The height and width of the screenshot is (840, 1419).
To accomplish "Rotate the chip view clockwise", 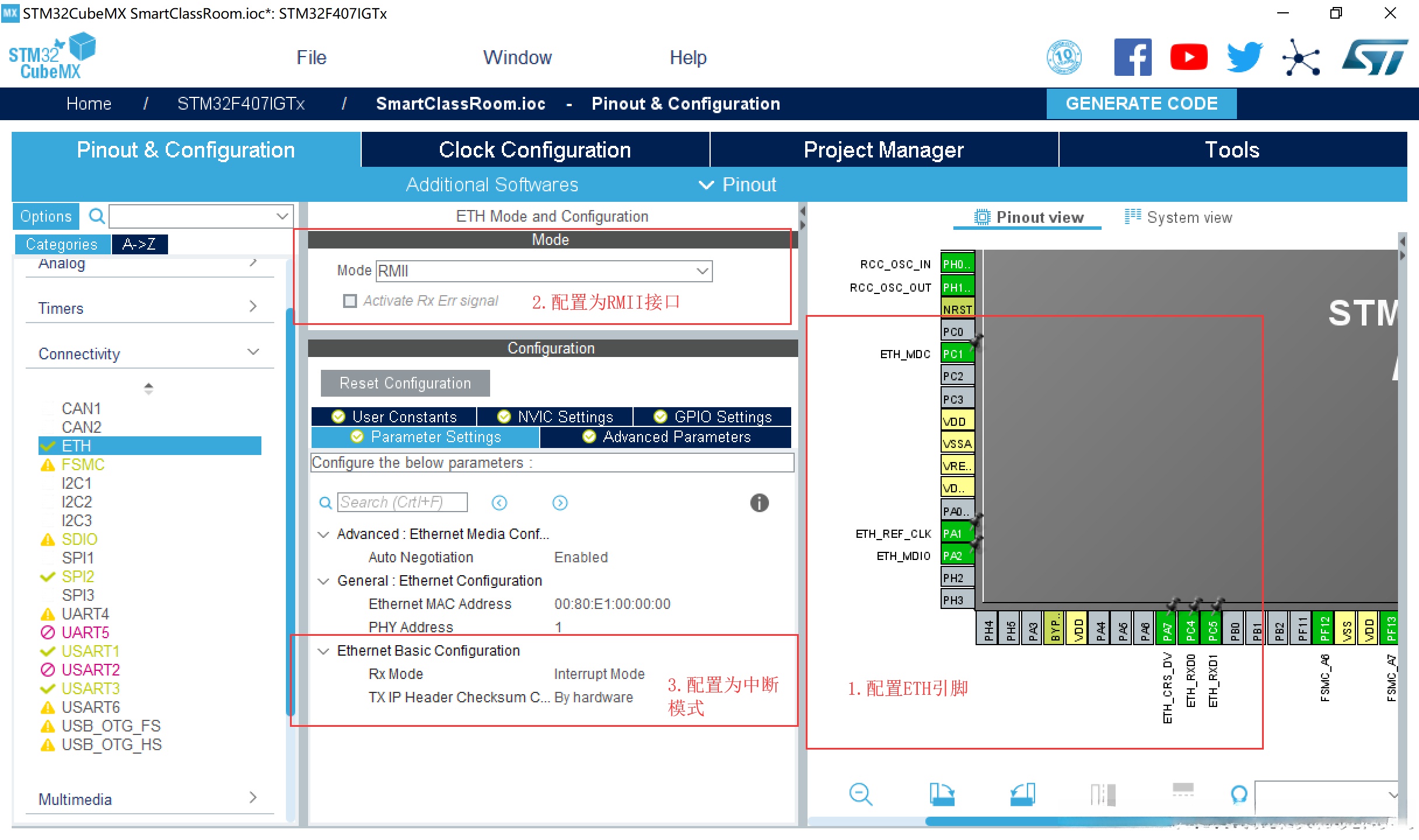I will tap(941, 794).
